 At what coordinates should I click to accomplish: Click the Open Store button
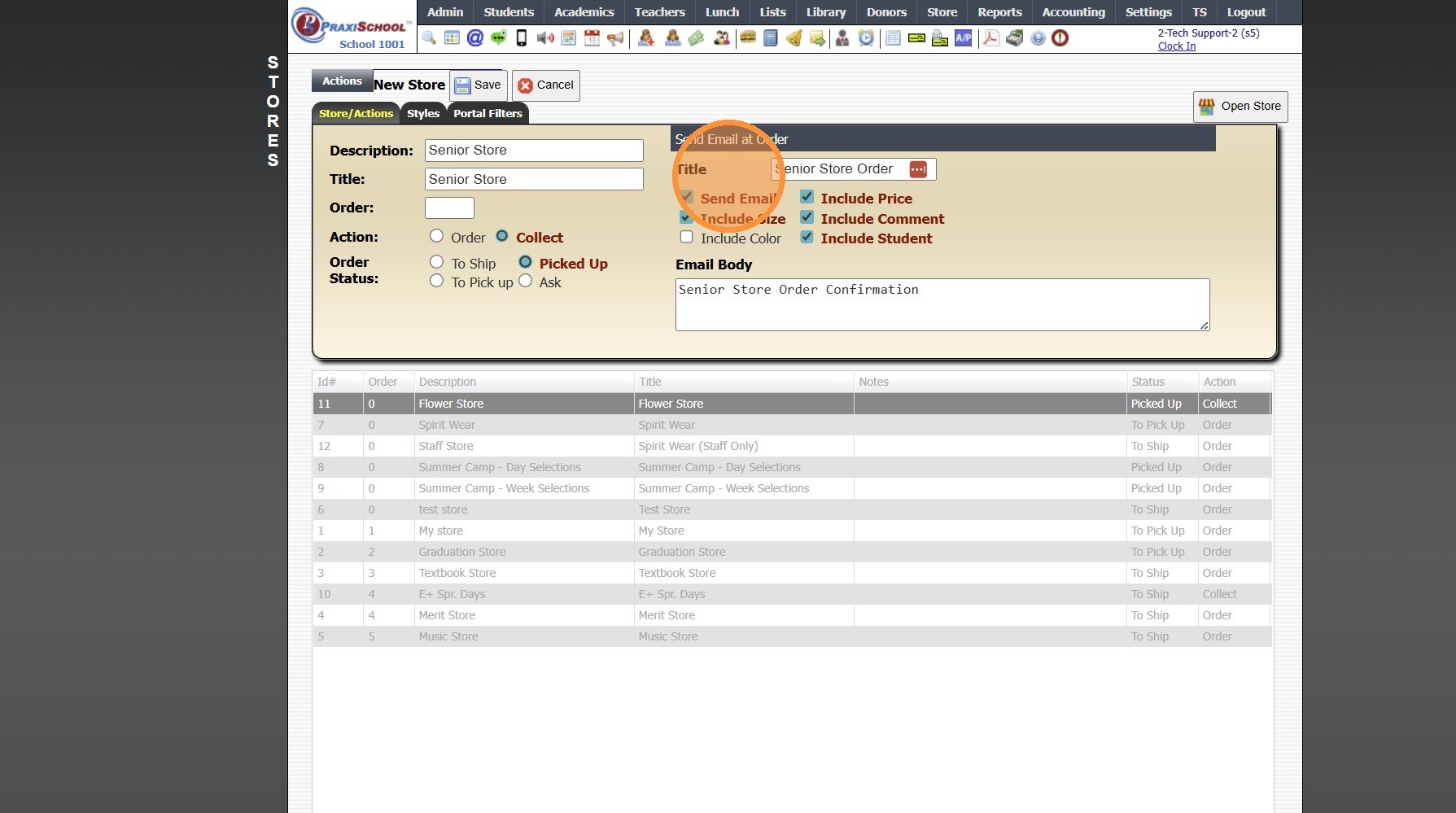pyautogui.click(x=1240, y=107)
